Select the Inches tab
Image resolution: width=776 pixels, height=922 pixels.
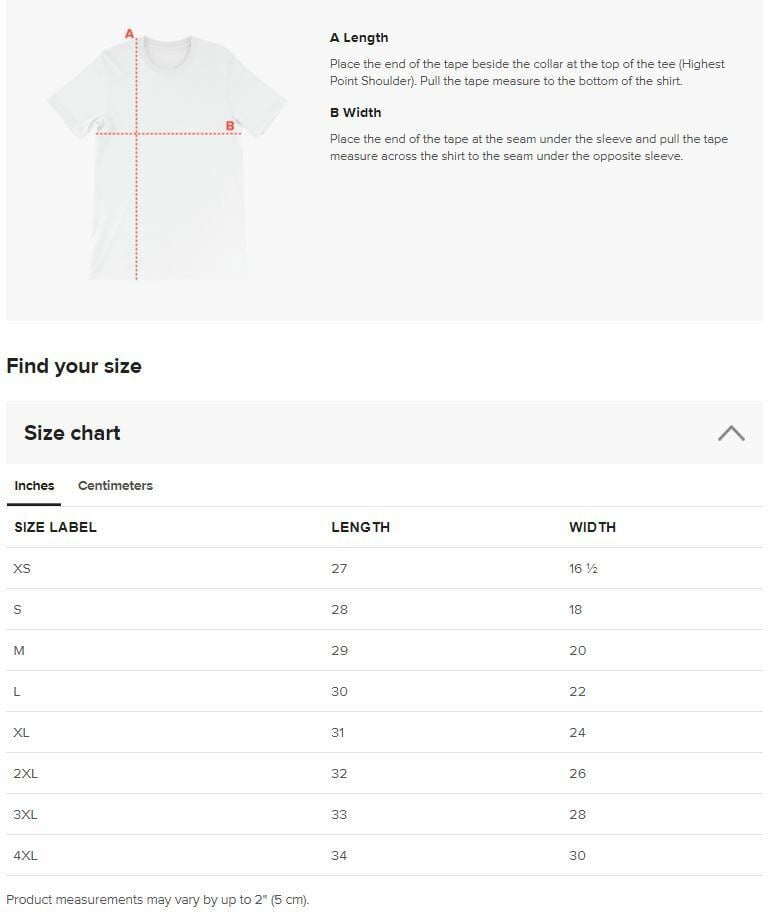click(34, 486)
